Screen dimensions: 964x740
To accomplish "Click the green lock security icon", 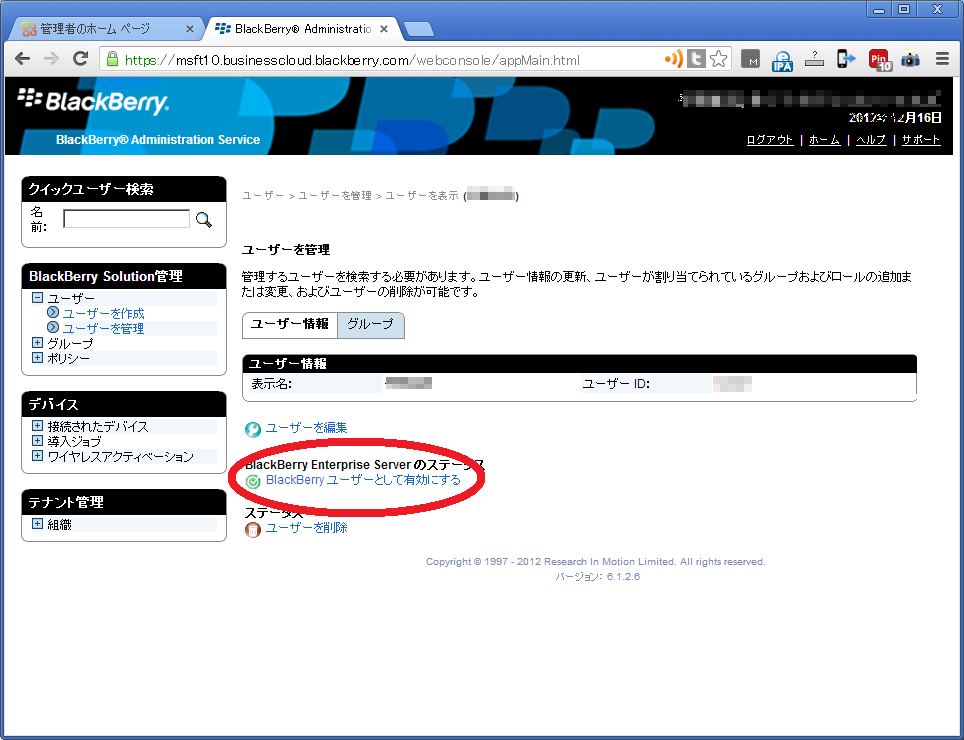I will click(x=112, y=59).
